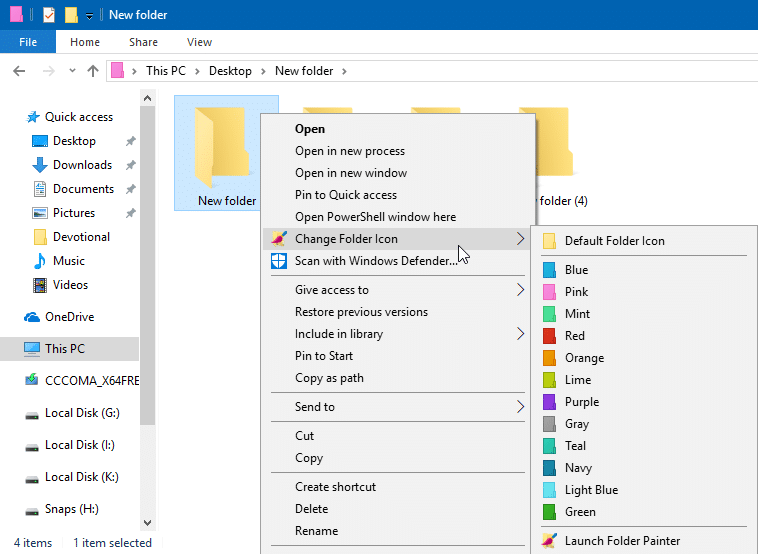Viewport: 758px width, 554px height.
Task: Expand the Give access to submenu
Action: (x=520, y=290)
